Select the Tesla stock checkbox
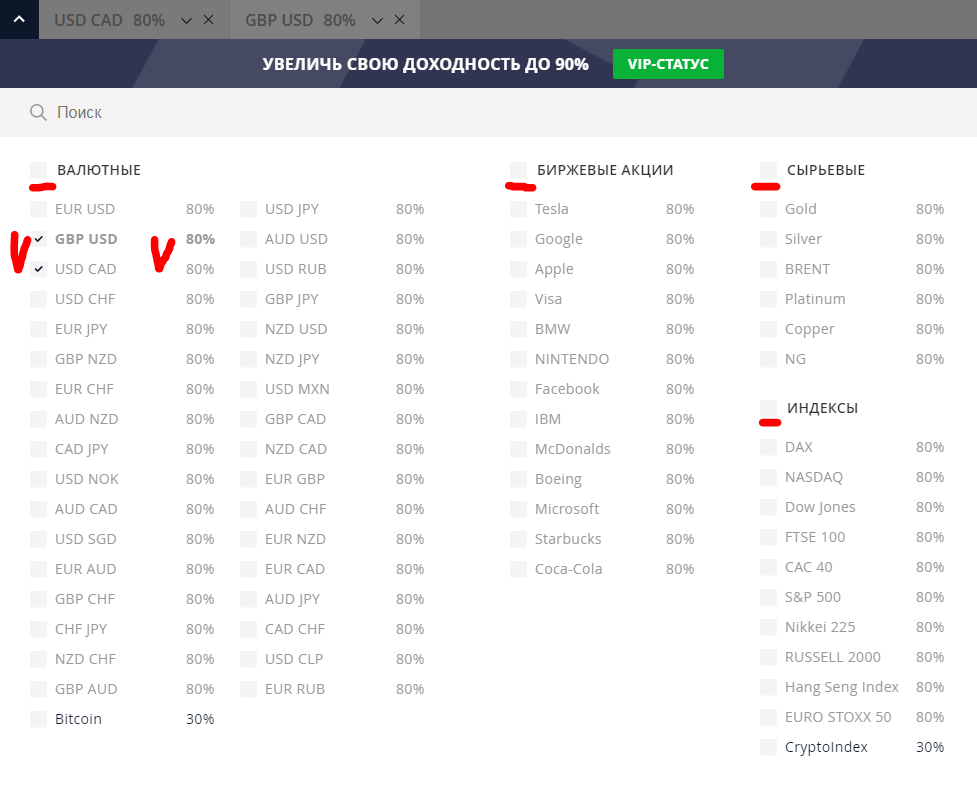The height and width of the screenshot is (799, 977). [x=518, y=209]
